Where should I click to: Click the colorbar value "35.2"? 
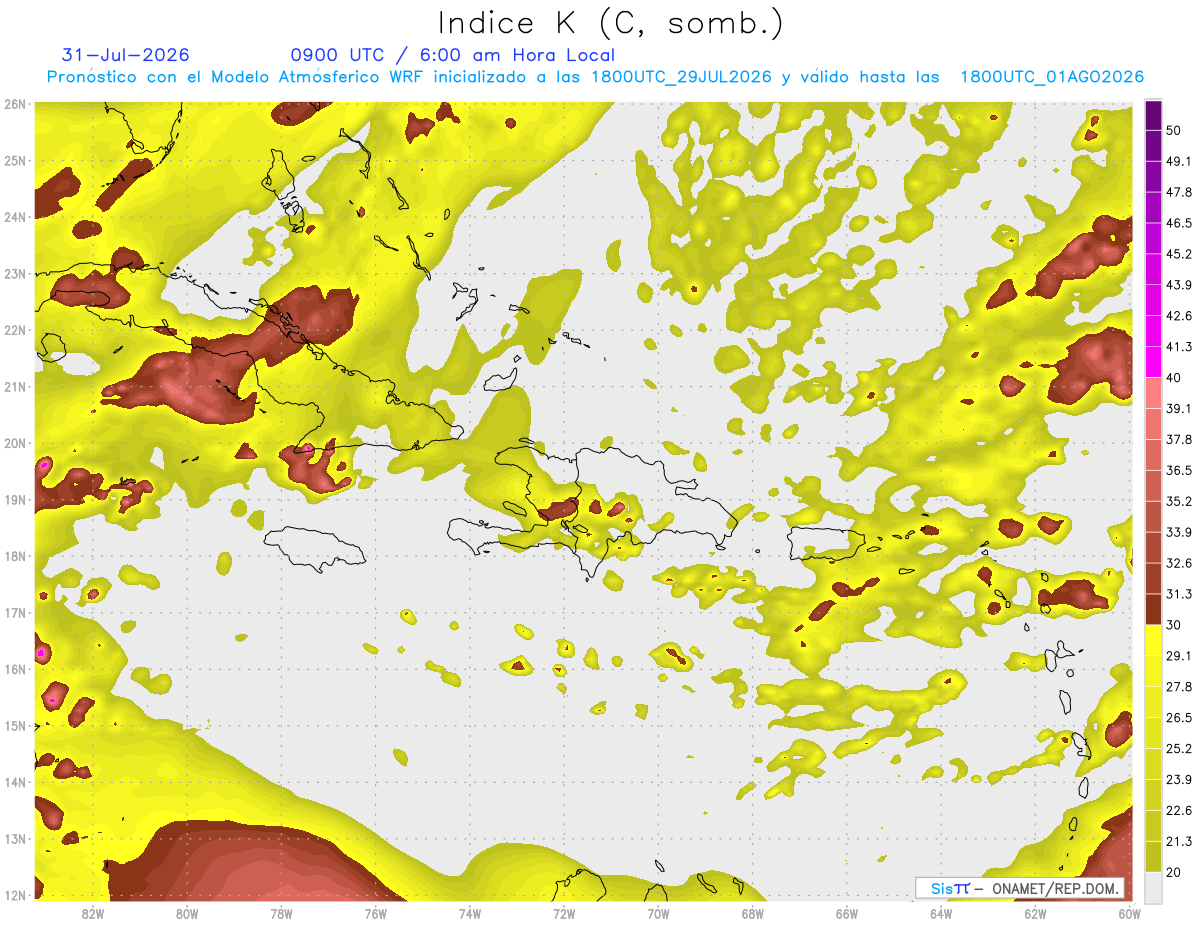(1178, 501)
